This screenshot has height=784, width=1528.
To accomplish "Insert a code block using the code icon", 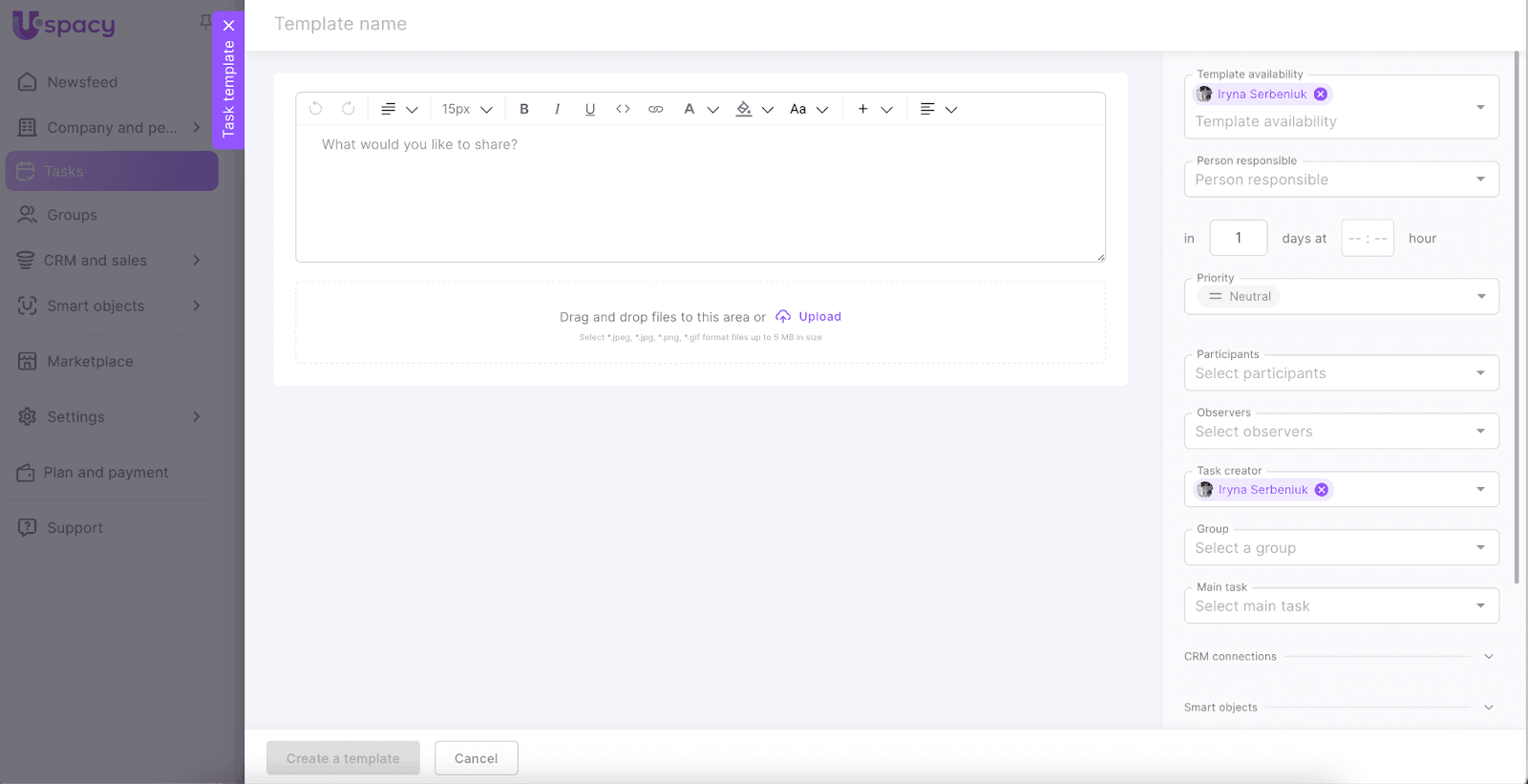I will point(623,109).
